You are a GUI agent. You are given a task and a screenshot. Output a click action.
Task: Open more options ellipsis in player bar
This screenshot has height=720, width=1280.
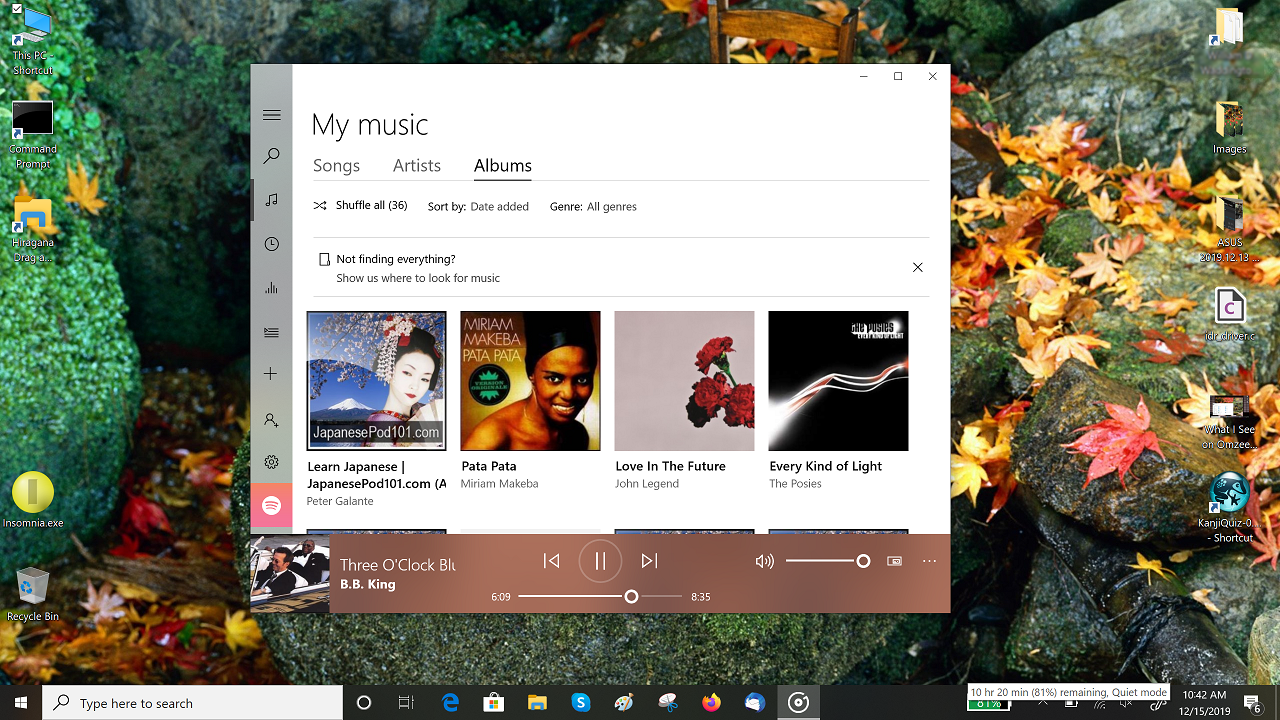929,561
